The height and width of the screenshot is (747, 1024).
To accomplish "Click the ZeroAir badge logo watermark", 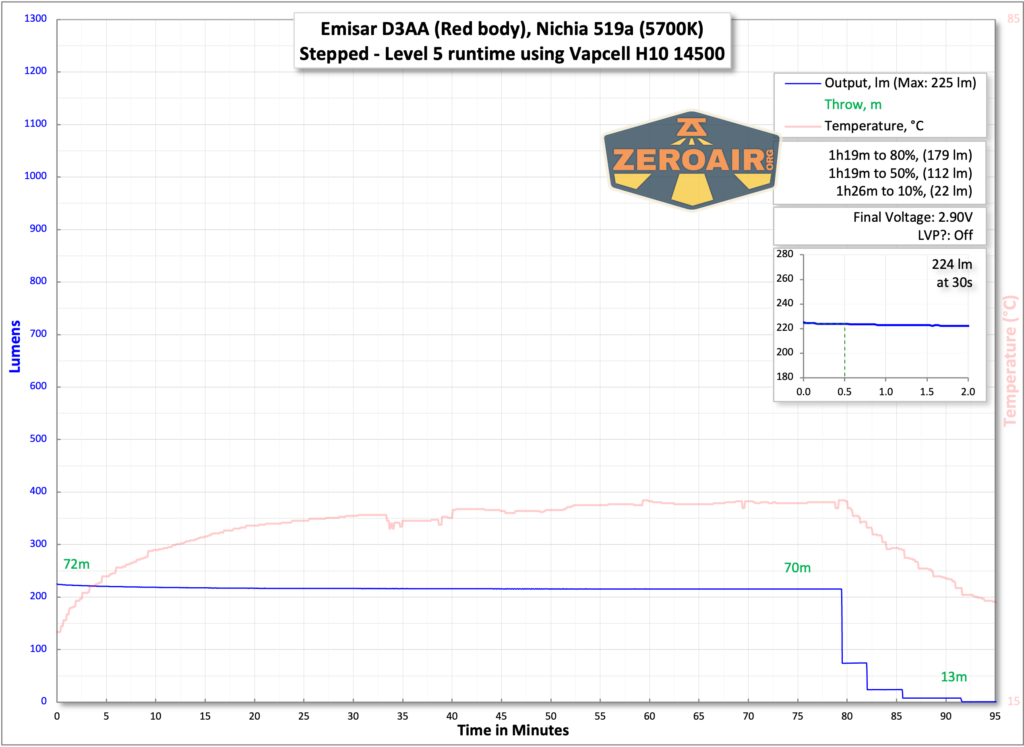I will (690, 160).
